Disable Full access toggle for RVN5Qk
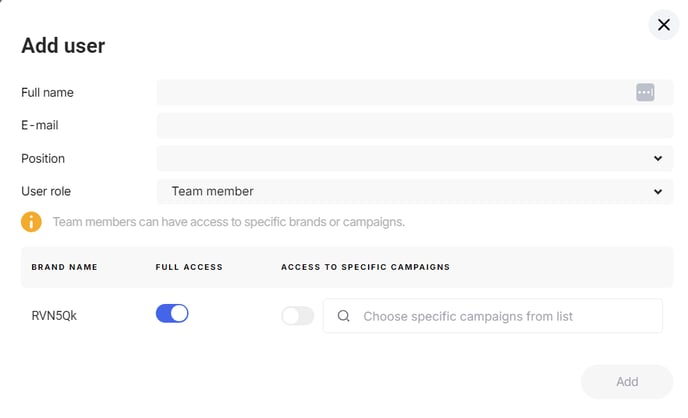The height and width of the screenshot is (418, 688). 172,314
